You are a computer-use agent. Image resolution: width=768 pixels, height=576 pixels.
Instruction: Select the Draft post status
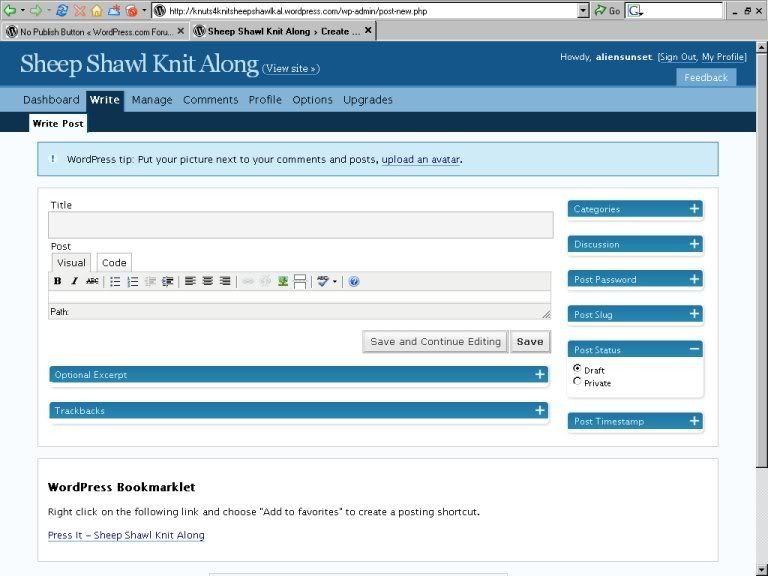point(577,368)
